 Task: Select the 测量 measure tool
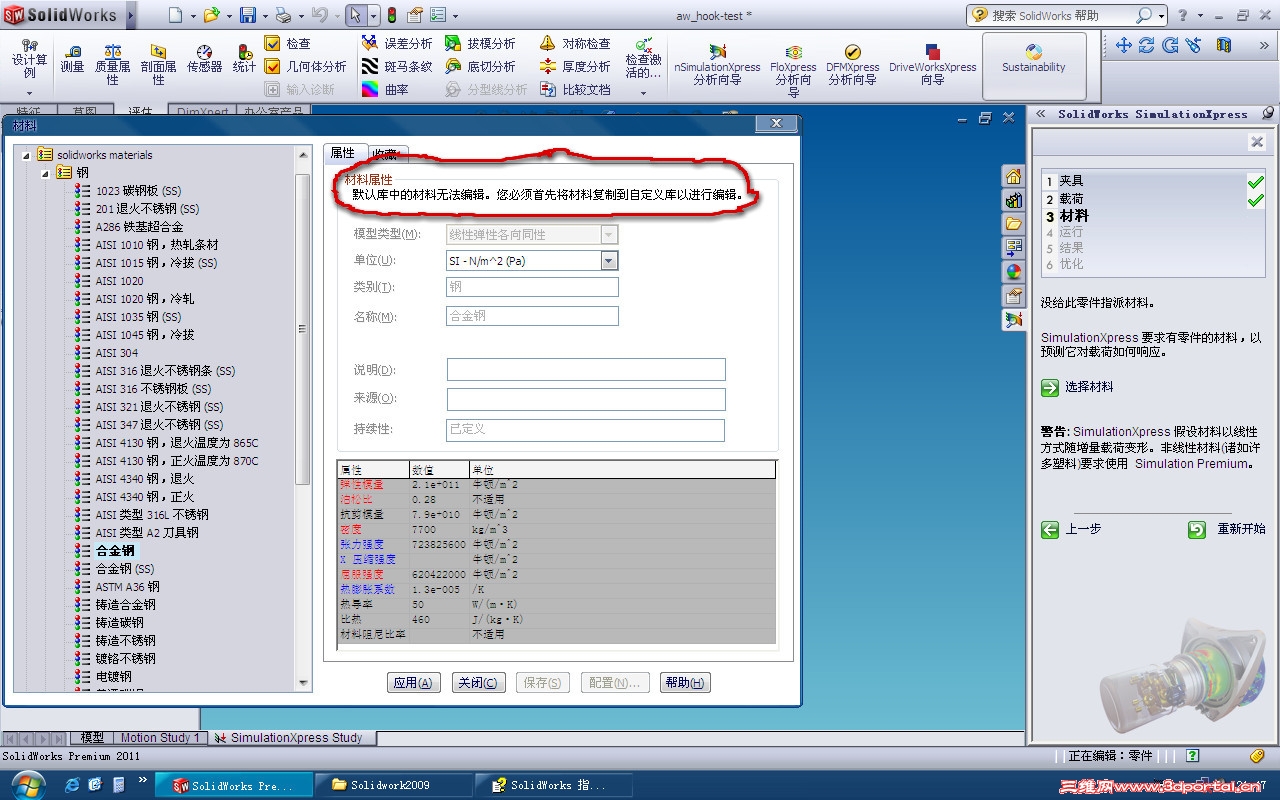(72, 58)
